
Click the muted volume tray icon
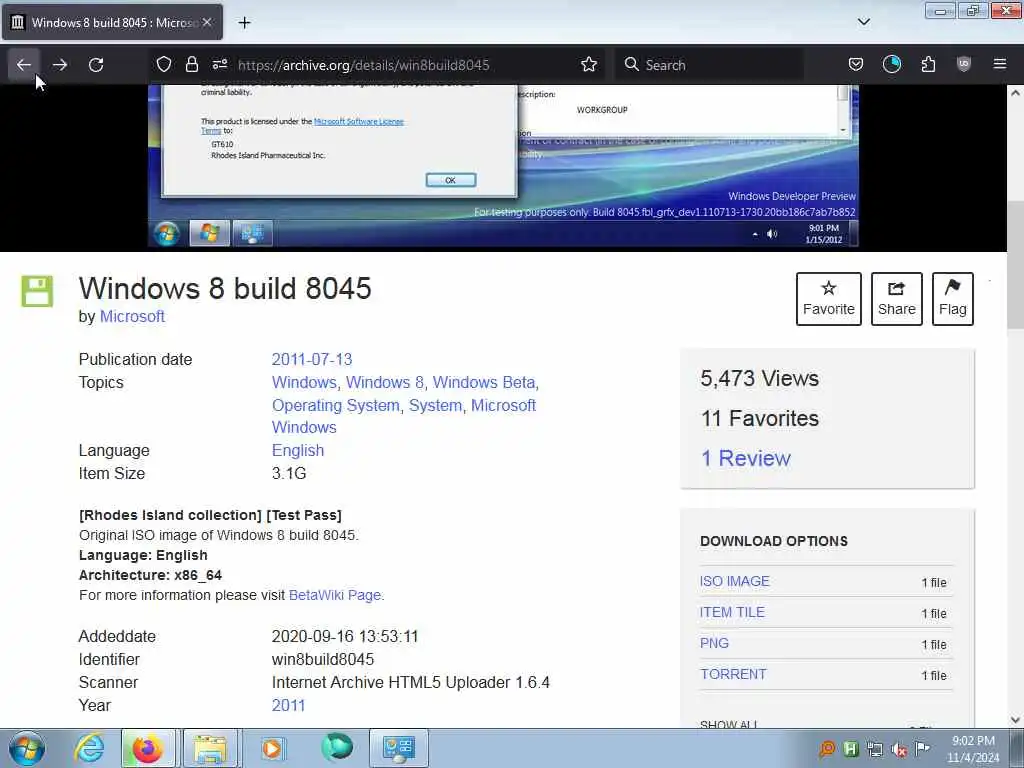(x=899, y=750)
